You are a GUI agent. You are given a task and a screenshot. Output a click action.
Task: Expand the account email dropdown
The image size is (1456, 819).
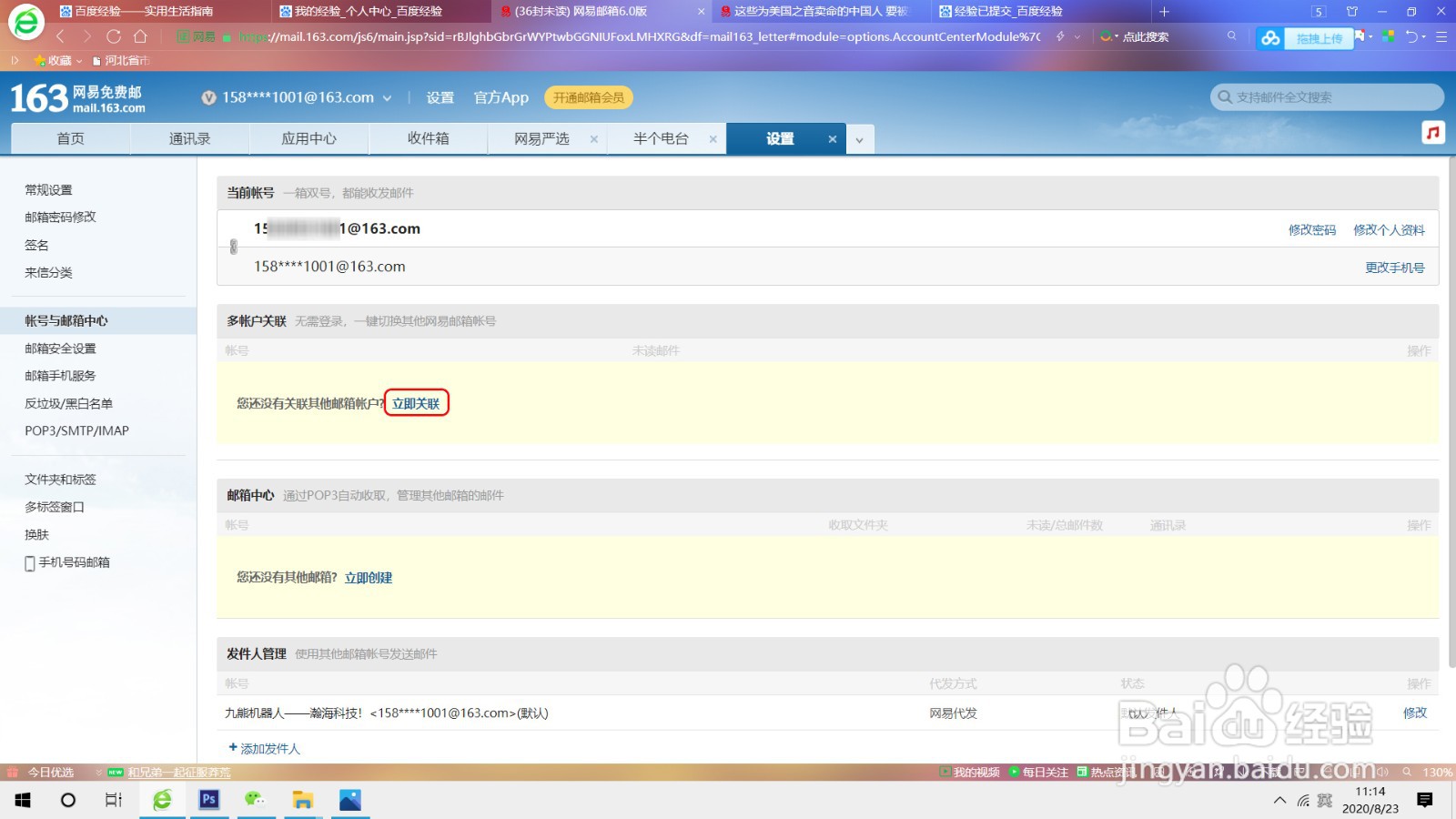pyautogui.click(x=387, y=97)
